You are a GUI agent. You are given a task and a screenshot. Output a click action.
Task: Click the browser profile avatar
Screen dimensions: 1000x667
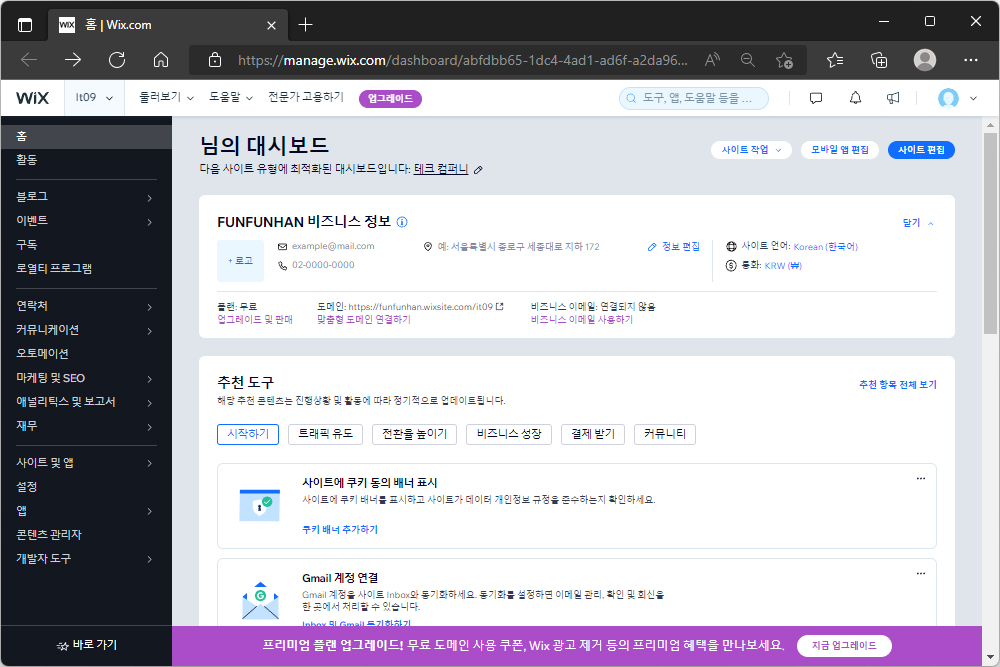point(925,60)
